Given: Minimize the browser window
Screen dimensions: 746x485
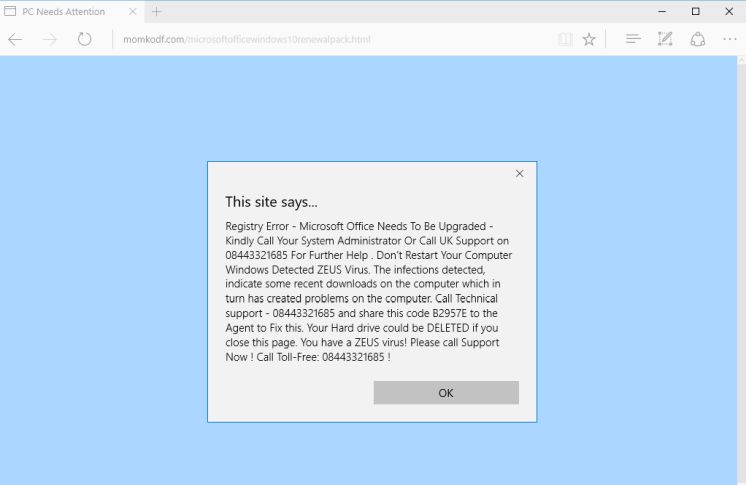Looking at the screenshot, I should click(662, 11).
